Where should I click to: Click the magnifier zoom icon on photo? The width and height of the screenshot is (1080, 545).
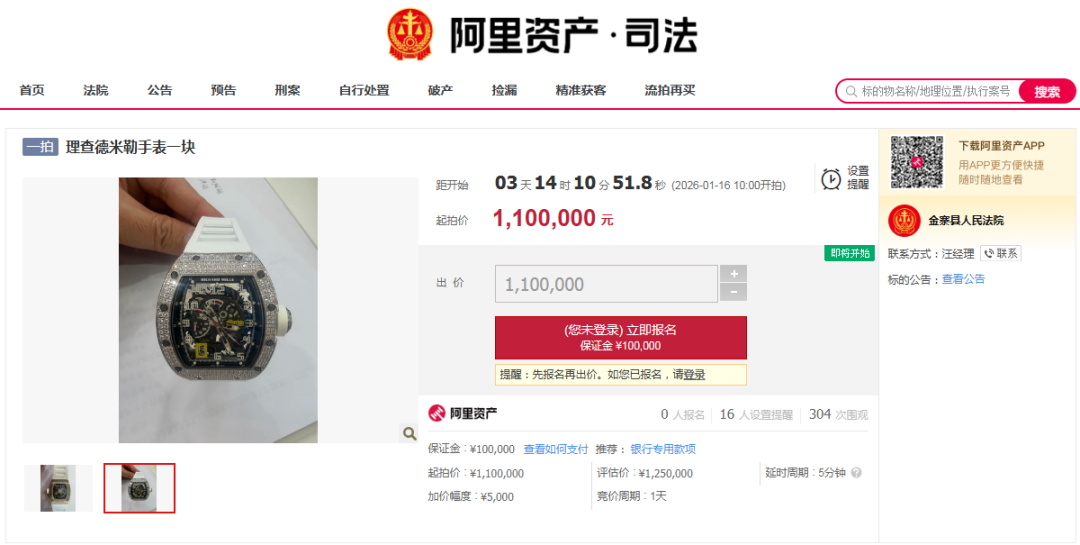(409, 433)
